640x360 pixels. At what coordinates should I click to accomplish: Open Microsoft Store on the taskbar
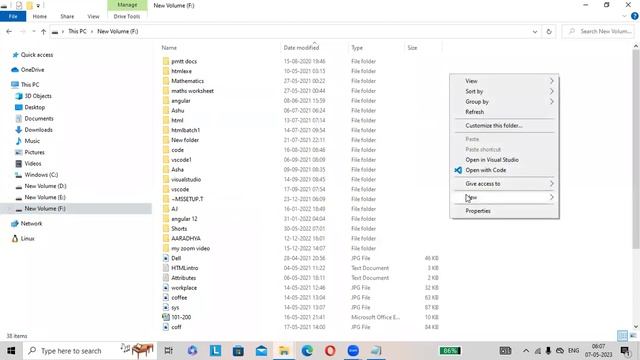[x=238, y=351]
